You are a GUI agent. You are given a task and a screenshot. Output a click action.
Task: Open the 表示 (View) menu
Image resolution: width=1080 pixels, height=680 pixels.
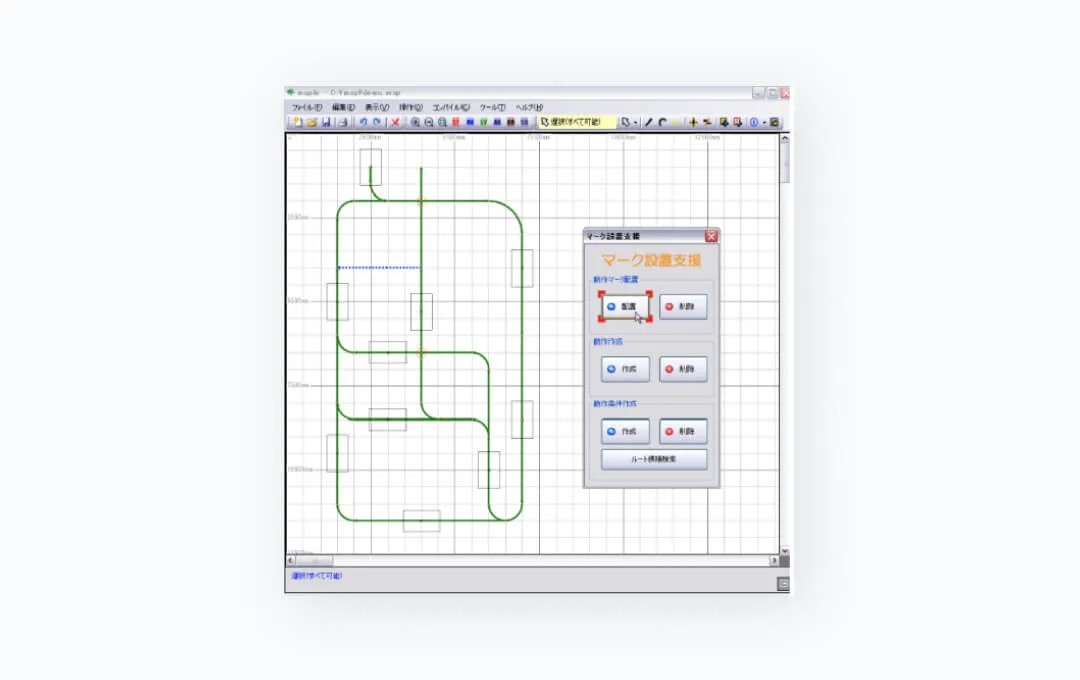[x=376, y=107]
